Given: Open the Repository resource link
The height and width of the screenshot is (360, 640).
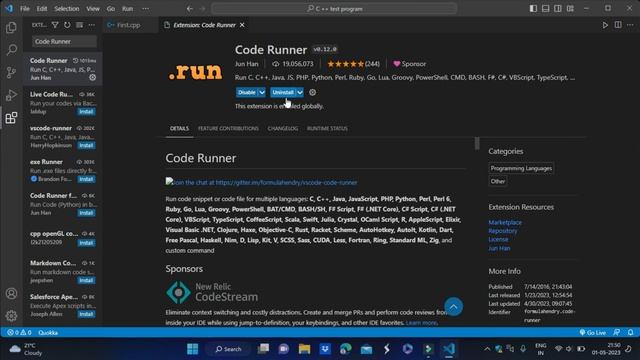Looking at the screenshot, I should 503,231.
